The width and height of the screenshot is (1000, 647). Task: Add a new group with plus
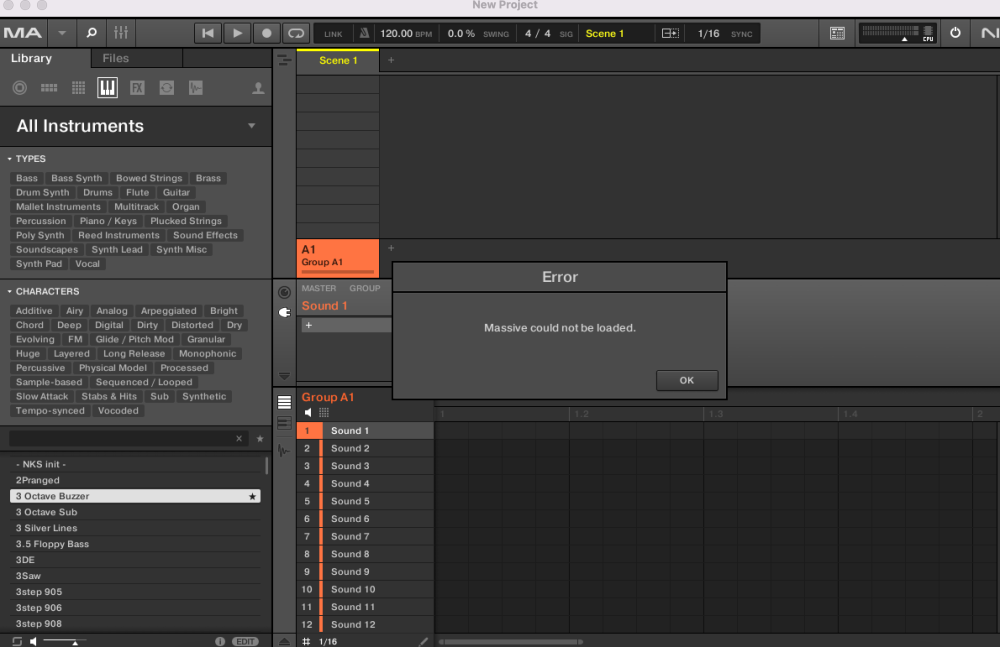pyautogui.click(x=391, y=248)
